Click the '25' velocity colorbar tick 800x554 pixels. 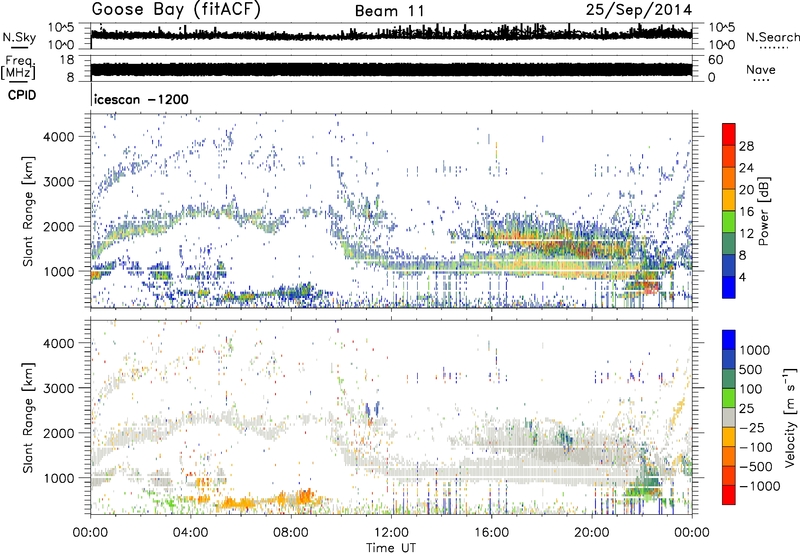747,408
